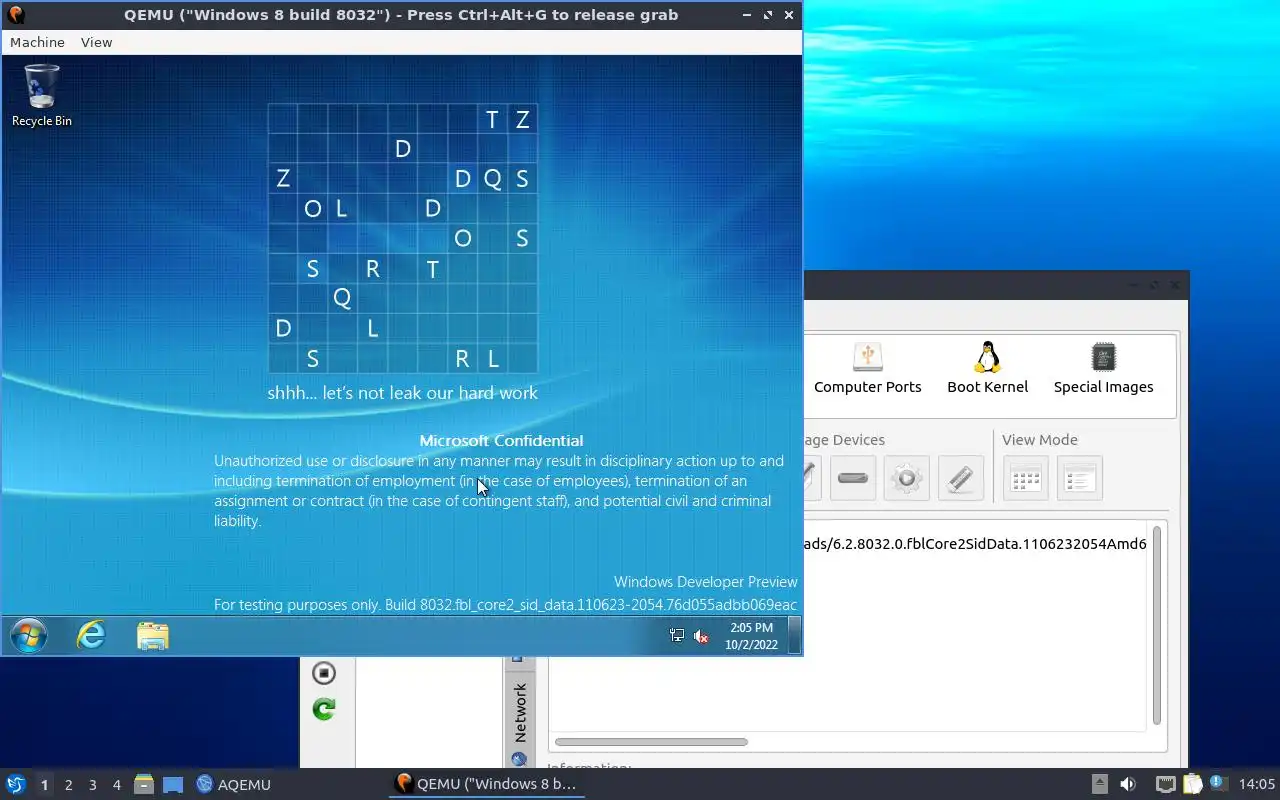Click the eraser-like device icon in AQEMU
Viewport: 1280px width, 800px height.
[960, 478]
